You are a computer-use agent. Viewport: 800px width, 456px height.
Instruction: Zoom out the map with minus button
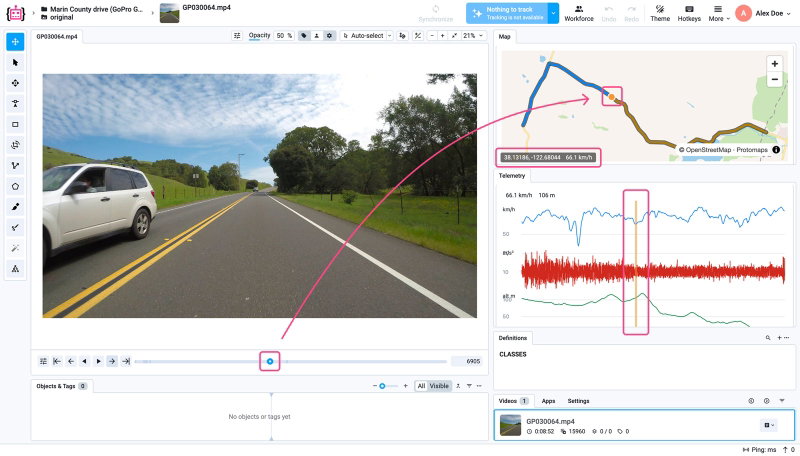tap(774, 80)
